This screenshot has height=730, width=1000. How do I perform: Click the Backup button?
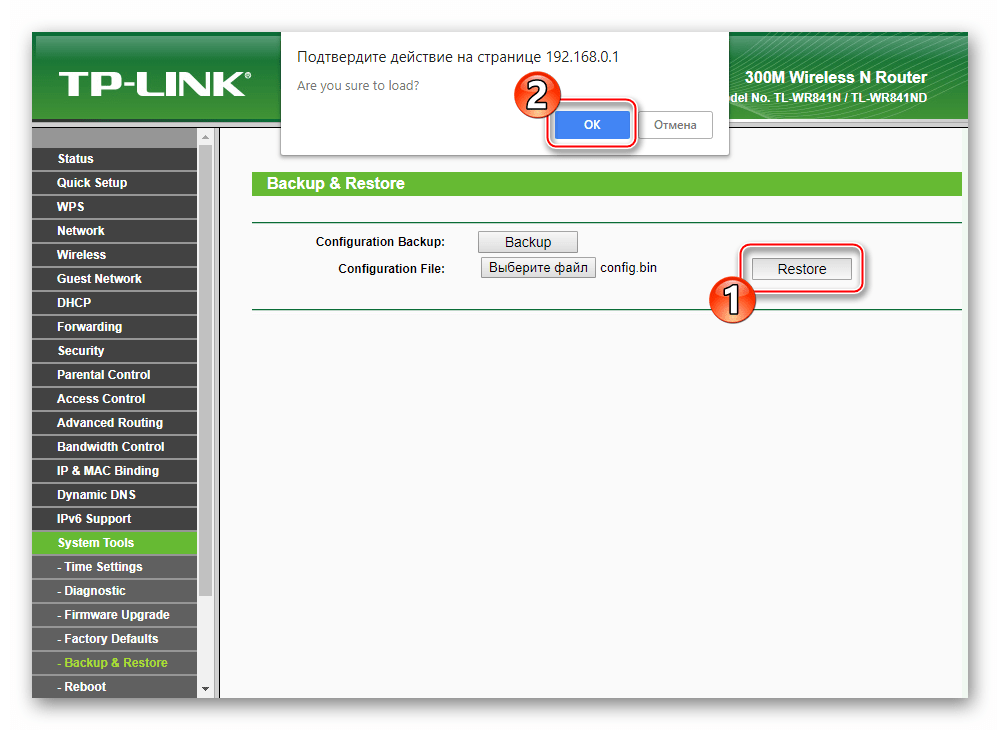point(528,242)
